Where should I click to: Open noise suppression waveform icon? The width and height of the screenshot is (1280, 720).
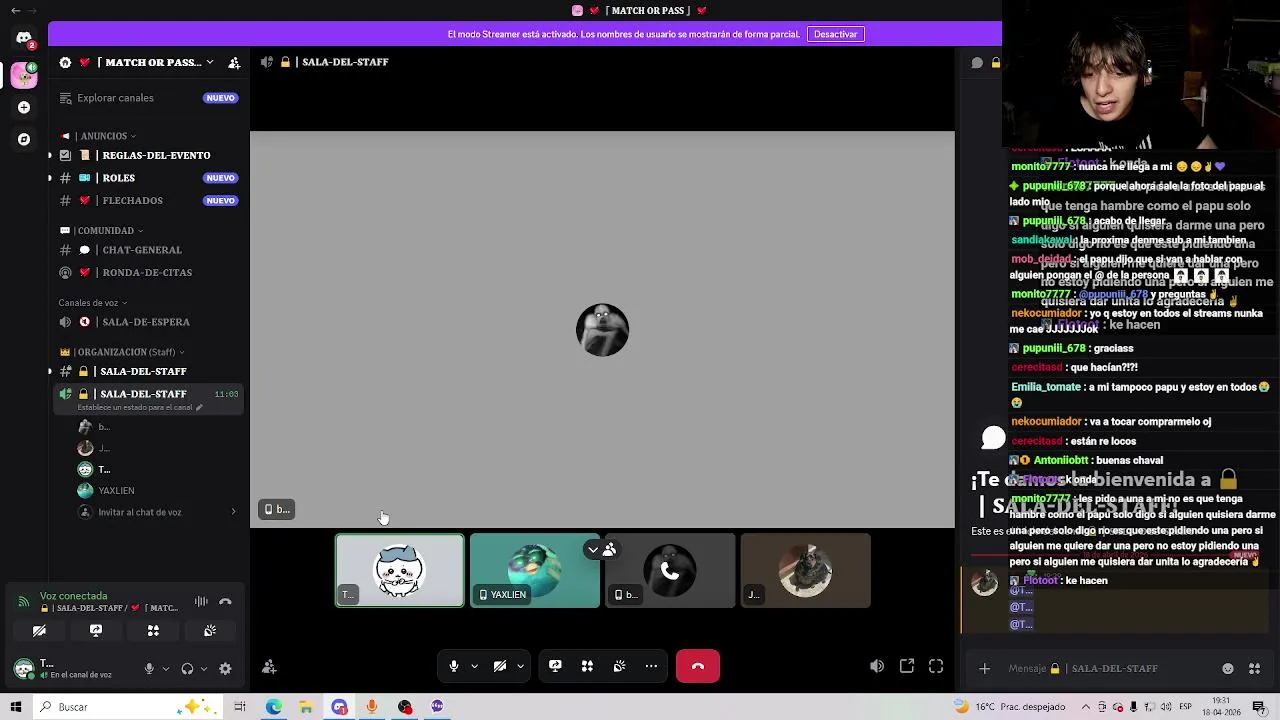(201, 602)
